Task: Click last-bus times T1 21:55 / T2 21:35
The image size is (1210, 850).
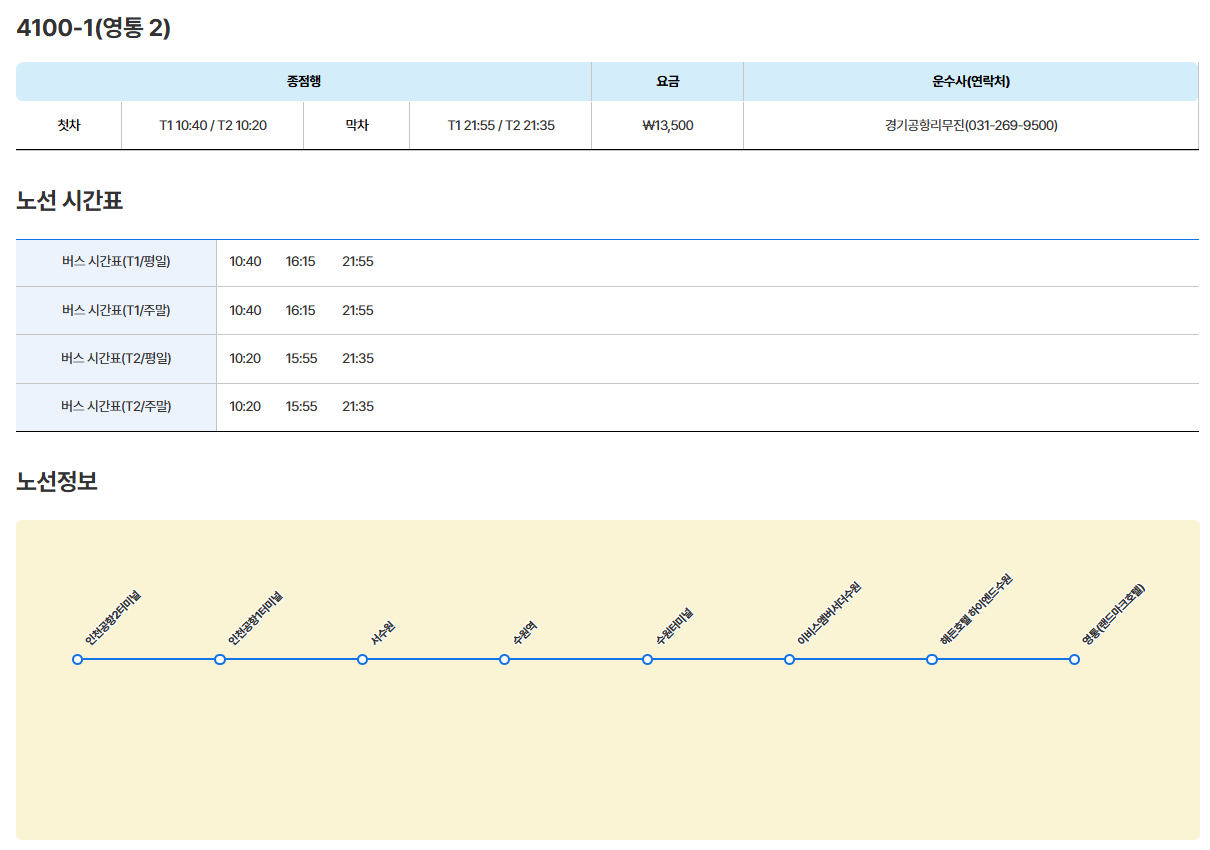Action: point(501,125)
